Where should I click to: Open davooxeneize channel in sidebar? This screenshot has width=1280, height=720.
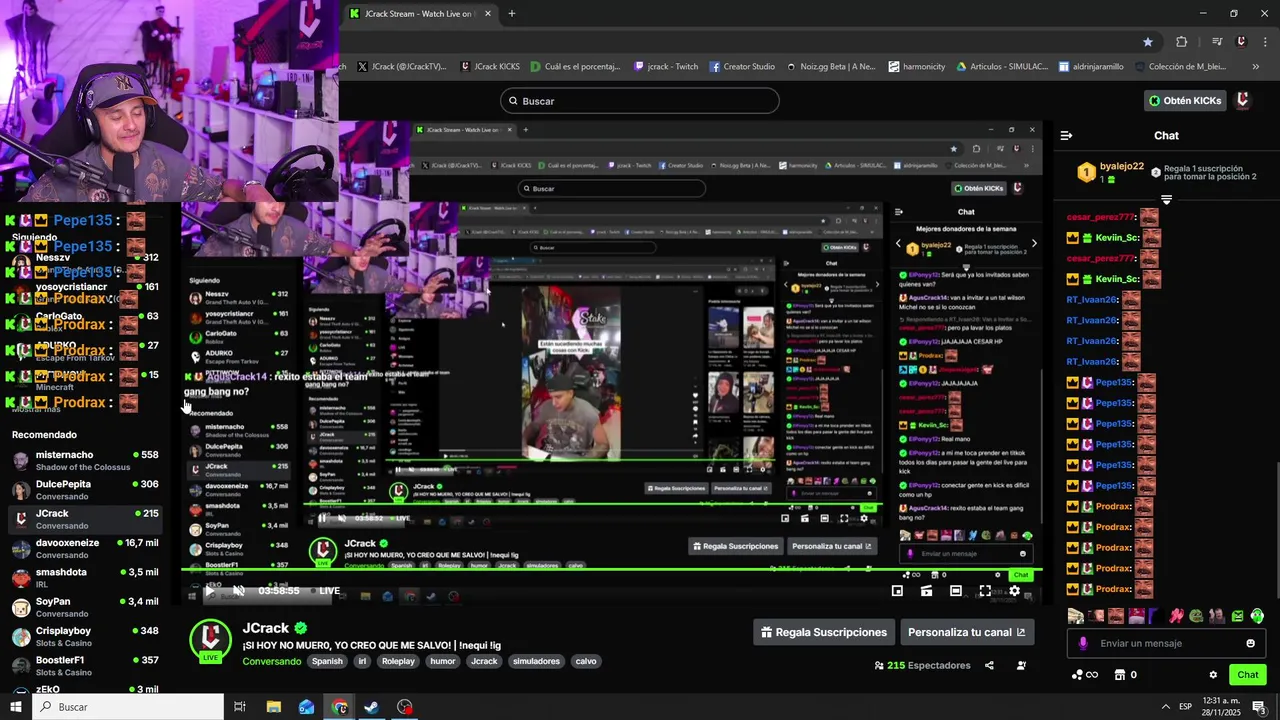(85, 548)
